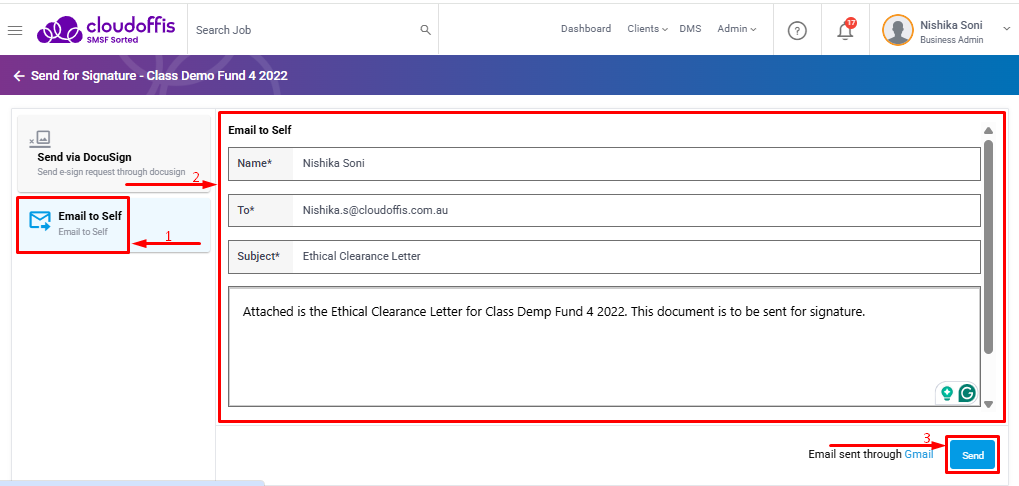Click the back arrow beside Send for Signature

pyautogui.click(x=19, y=76)
